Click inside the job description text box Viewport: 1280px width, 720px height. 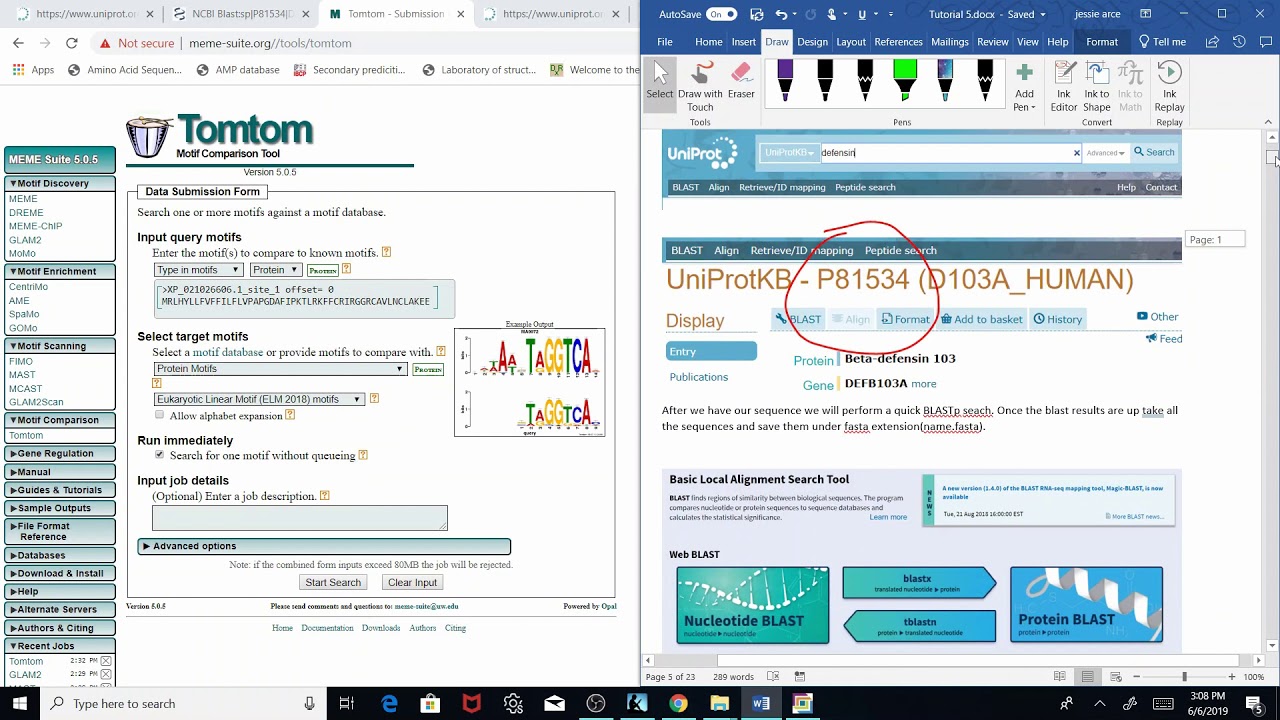[x=299, y=518]
